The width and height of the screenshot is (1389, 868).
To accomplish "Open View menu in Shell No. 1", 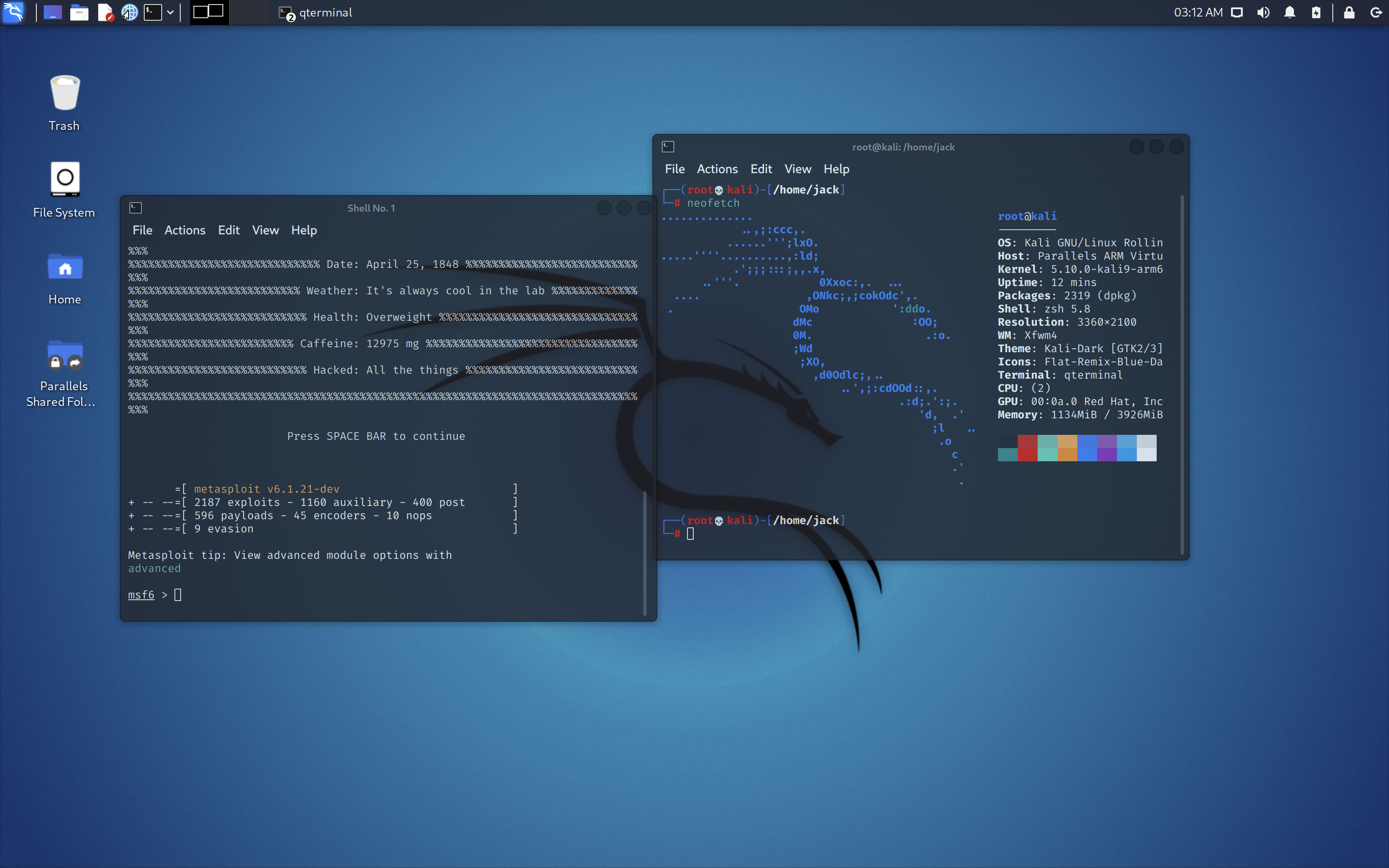I will tap(265, 230).
